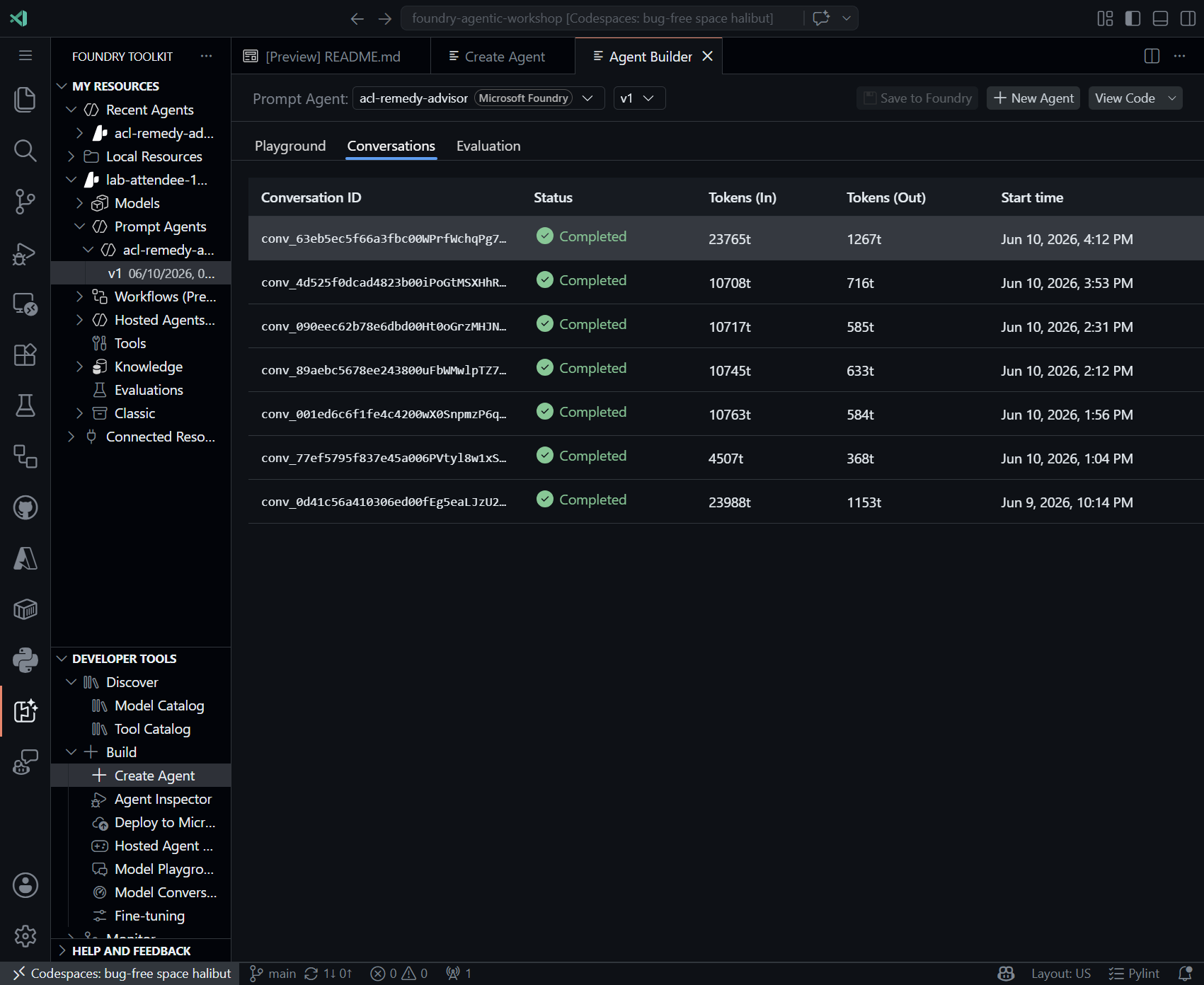Screen dimensions: 1204x985
Task: Open the [Preview] README.md editor tab
Action: [x=331, y=57]
